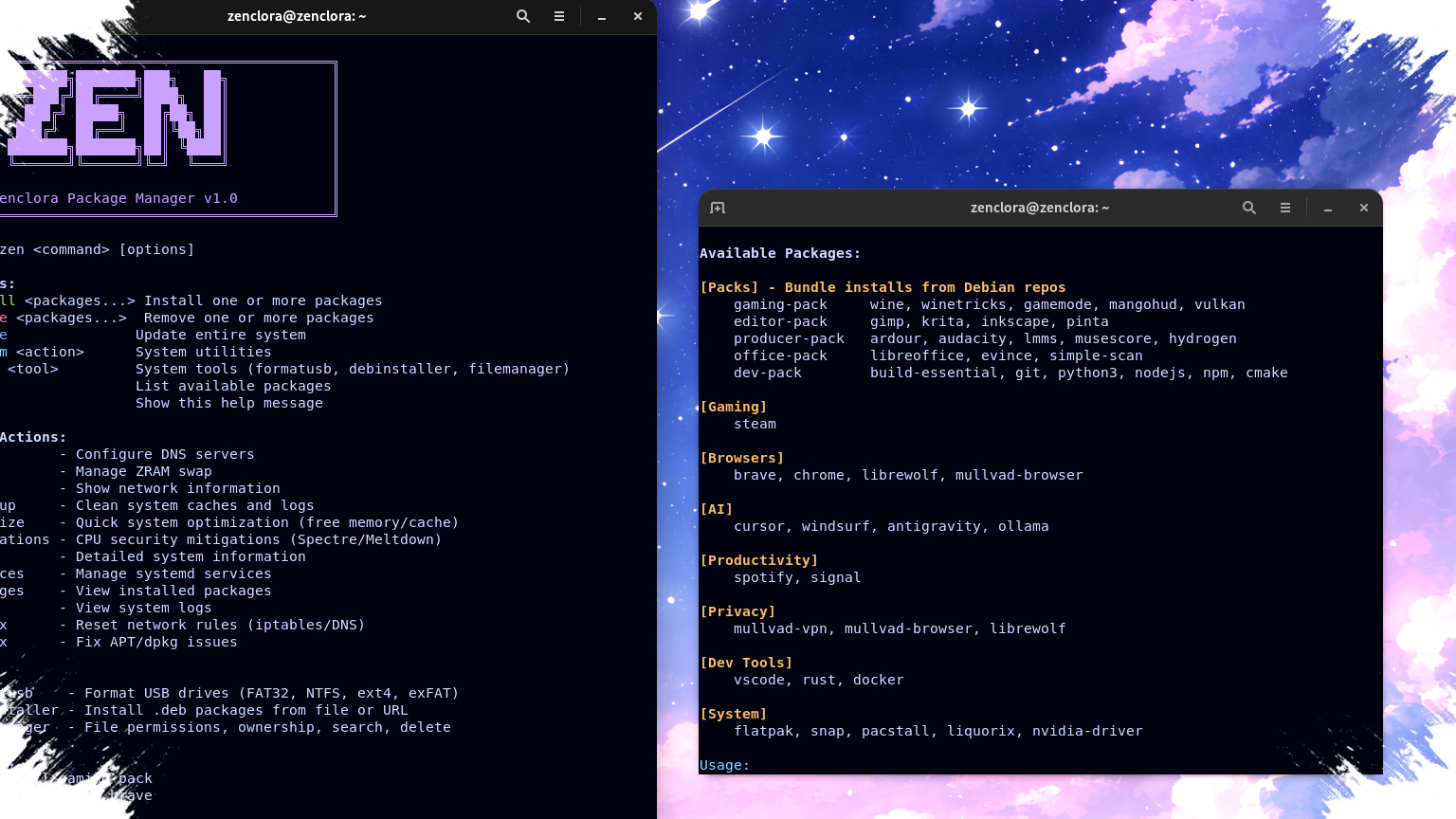Close the left terminal window

[x=638, y=16]
